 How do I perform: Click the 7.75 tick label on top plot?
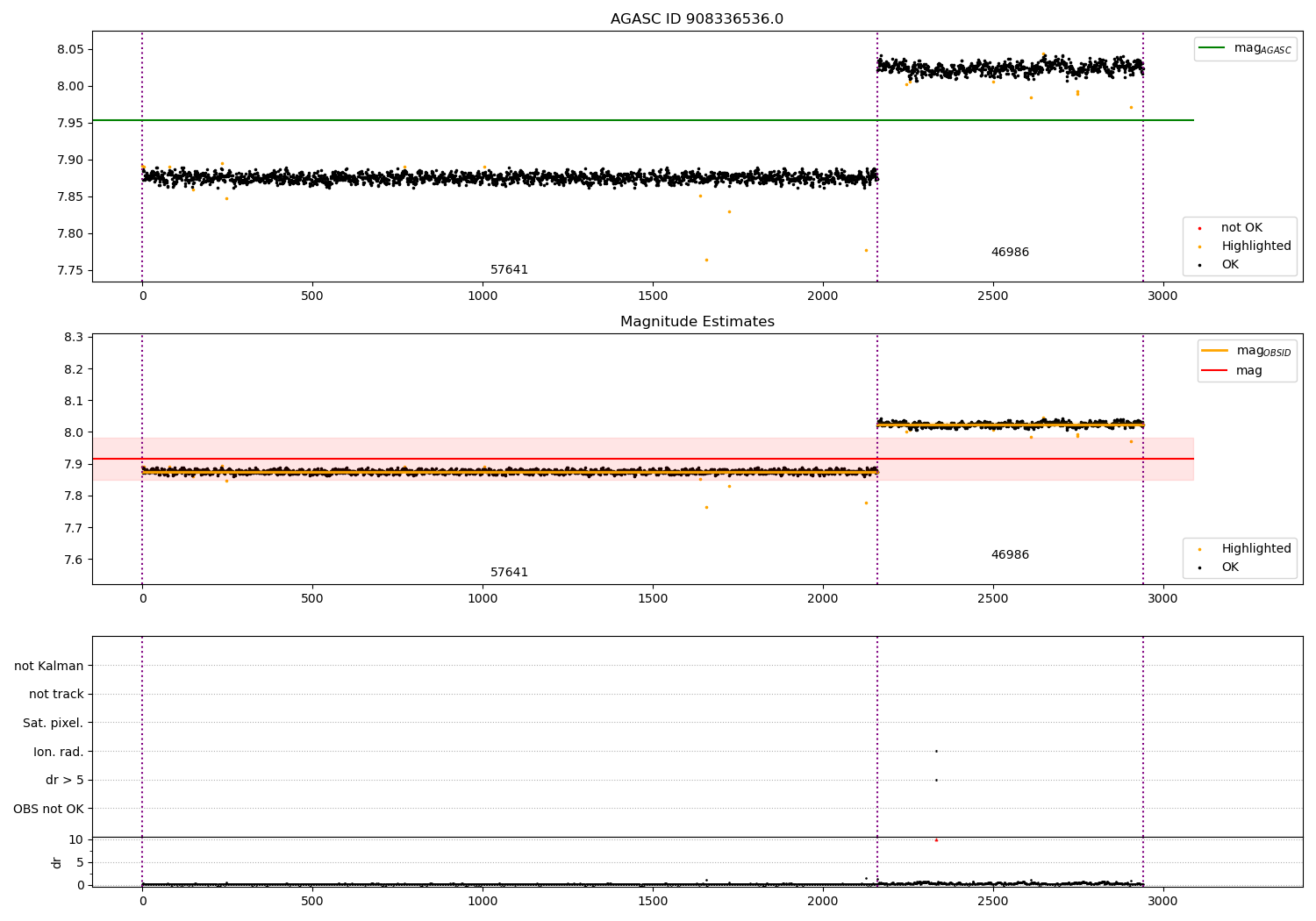71,270
